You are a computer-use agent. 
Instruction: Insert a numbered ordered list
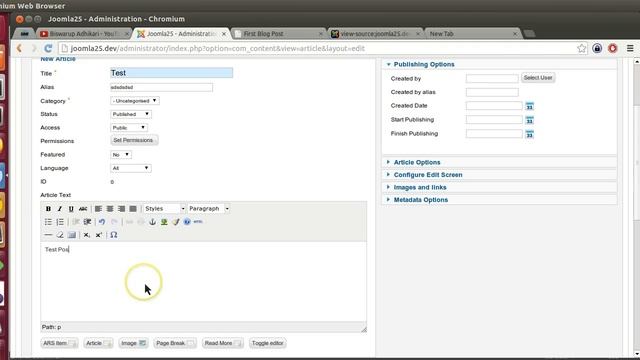pos(60,222)
